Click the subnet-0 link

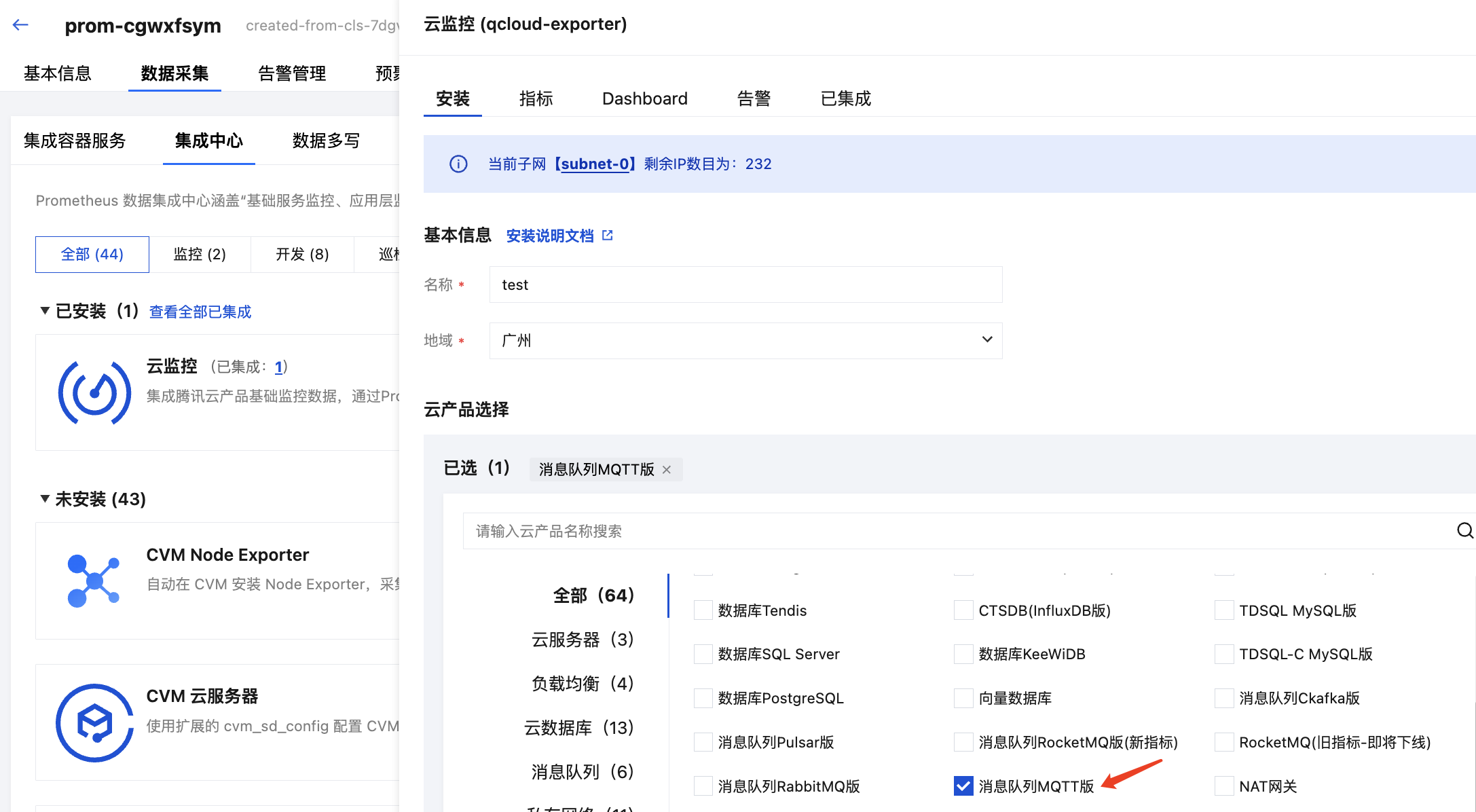point(595,164)
